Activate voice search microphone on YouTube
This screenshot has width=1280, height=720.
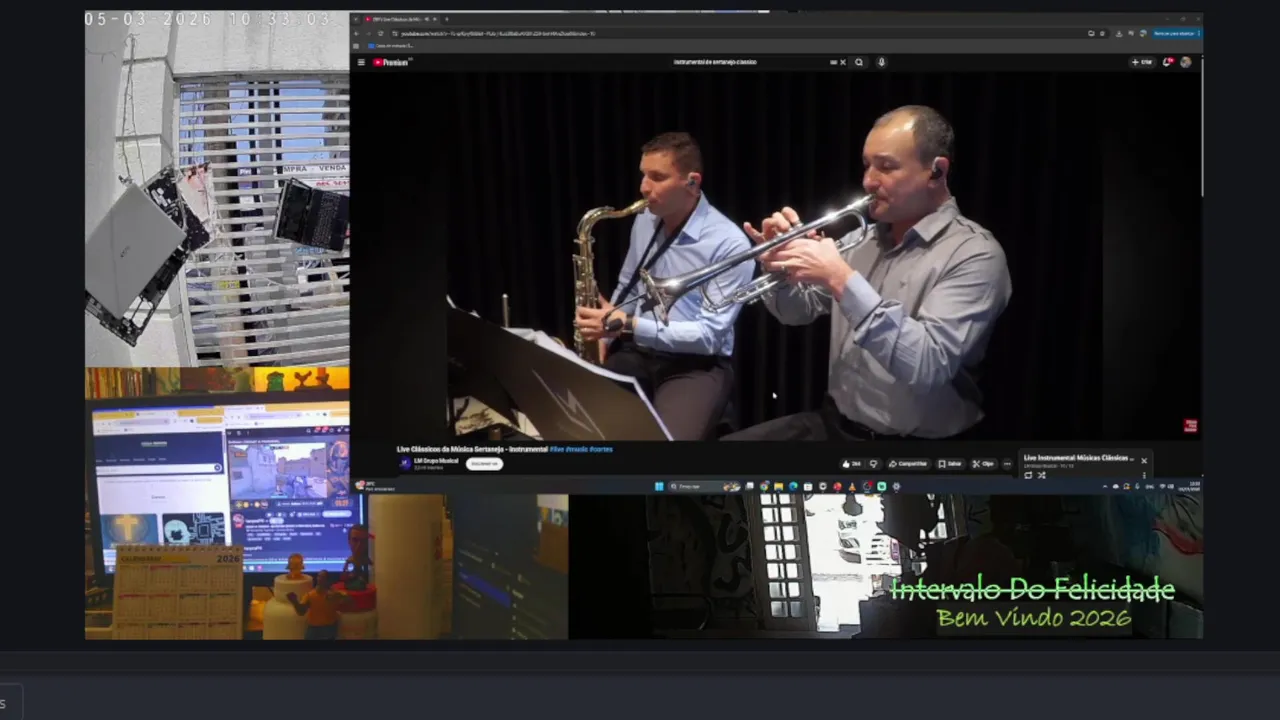881,62
